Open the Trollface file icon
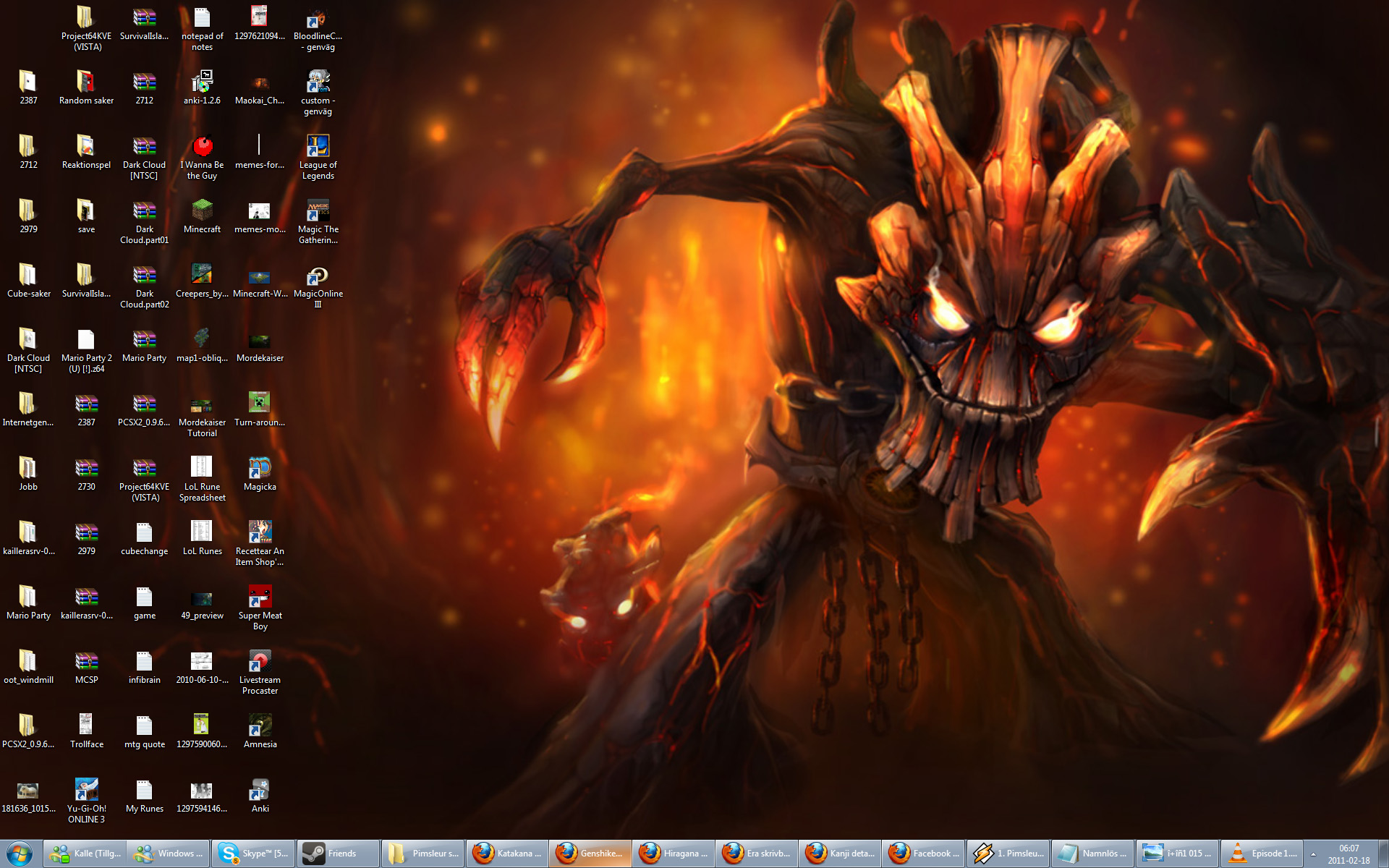This screenshot has height=868, width=1389. 86,731
